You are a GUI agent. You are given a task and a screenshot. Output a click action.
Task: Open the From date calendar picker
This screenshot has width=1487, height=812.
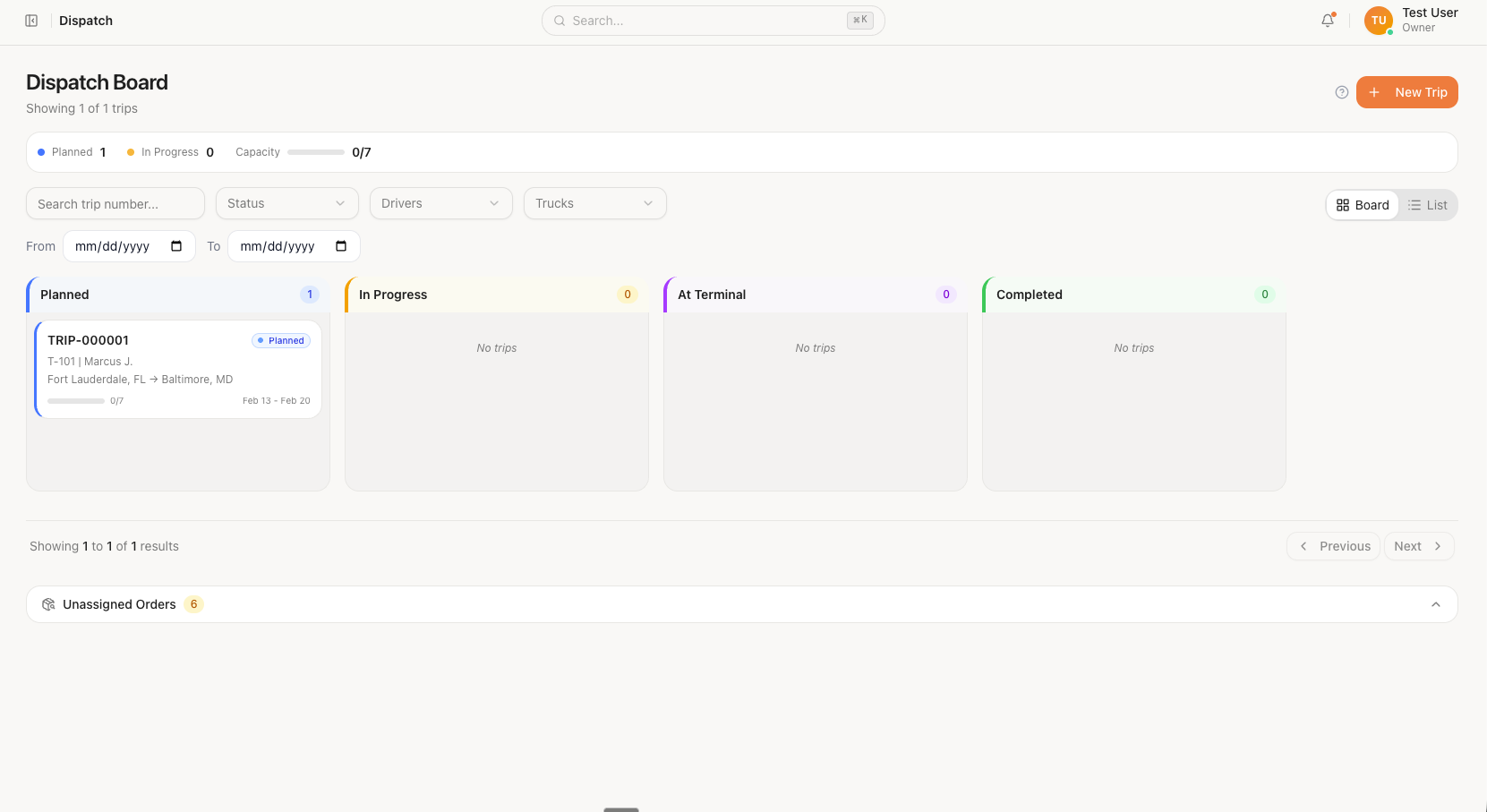[x=176, y=246]
